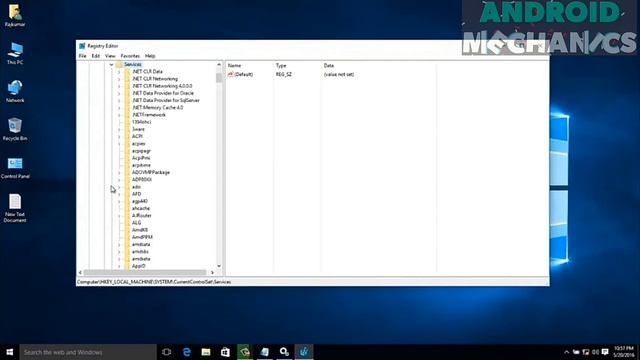Expand the ACPI key

[x=119, y=136]
